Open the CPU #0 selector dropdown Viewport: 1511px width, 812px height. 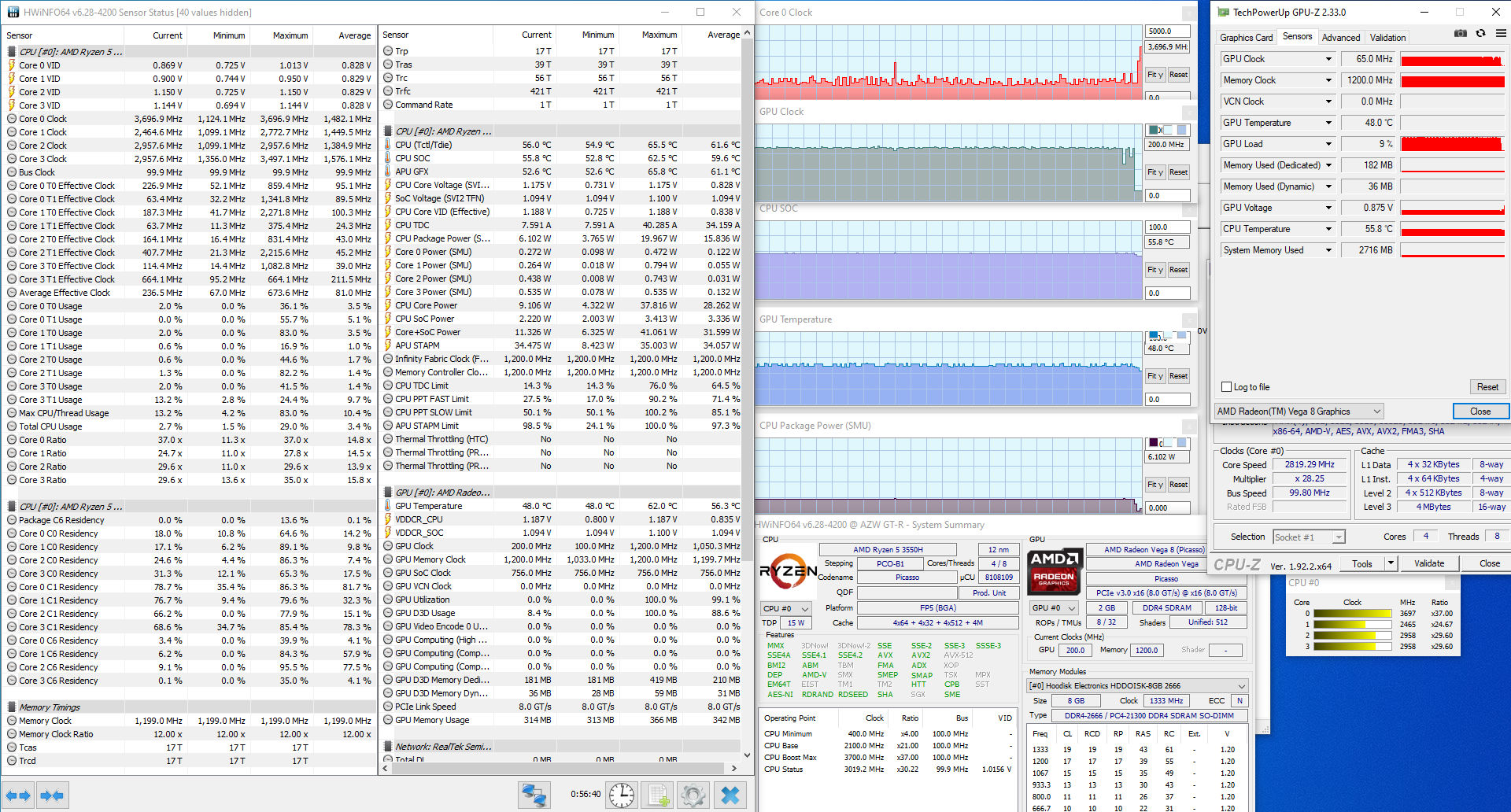coord(785,609)
